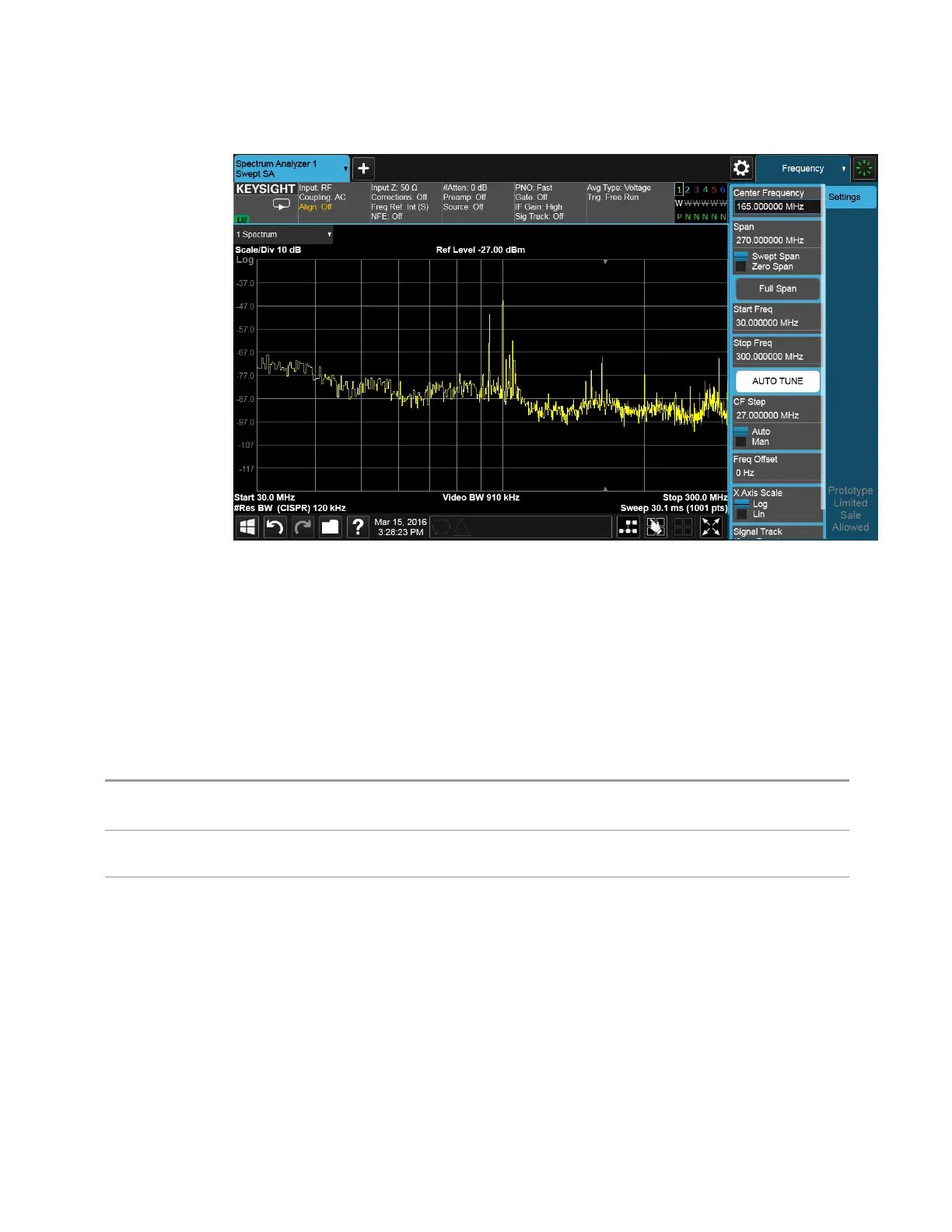Viewport: 952px width, 1232px height.
Task: Edit the CF Step 27.000000 MHz value
Action: (x=777, y=415)
